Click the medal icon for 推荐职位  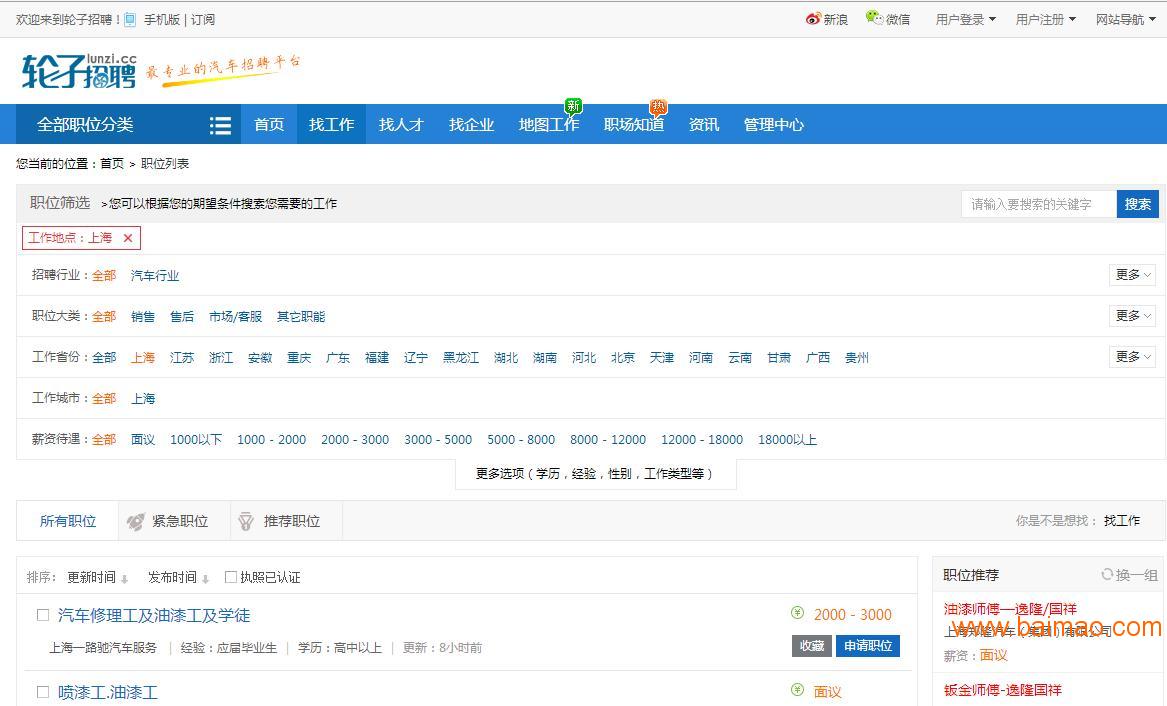coord(246,522)
